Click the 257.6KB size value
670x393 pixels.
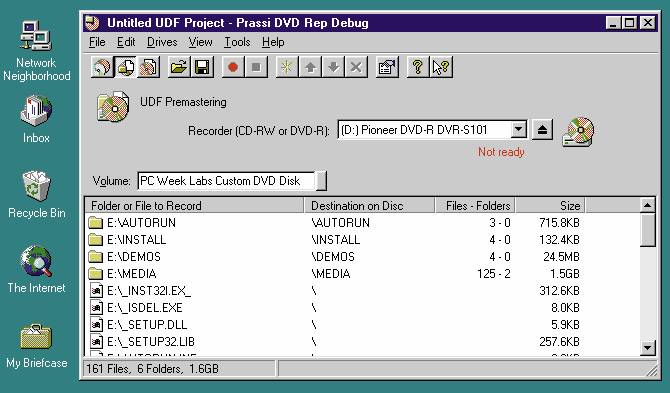559,342
